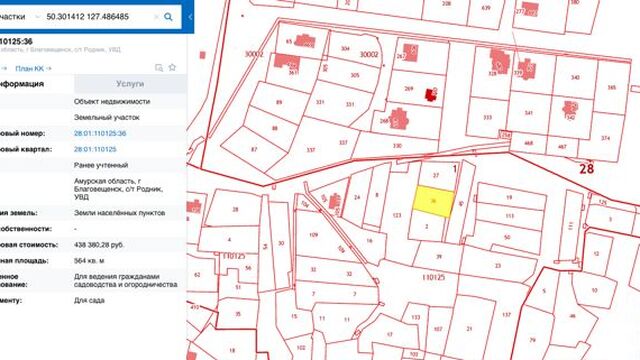
Task: Select parcel 88 on the map
Action: [275, 128]
